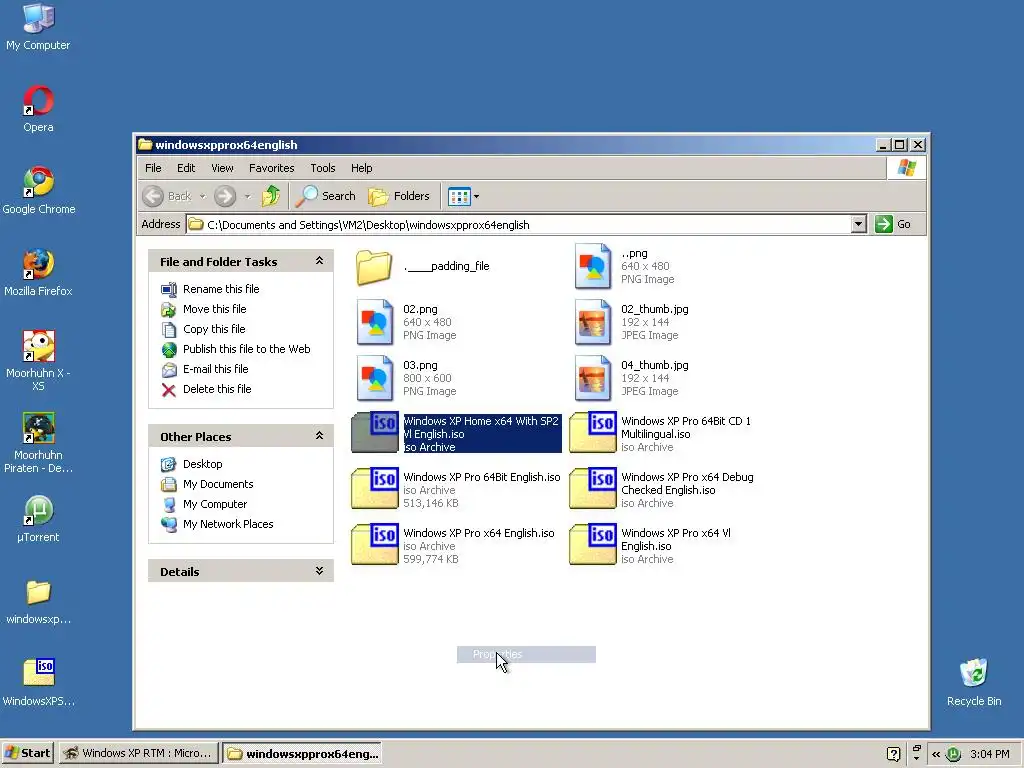Select the Moorhuhn X - XS shortcut

(x=39, y=346)
